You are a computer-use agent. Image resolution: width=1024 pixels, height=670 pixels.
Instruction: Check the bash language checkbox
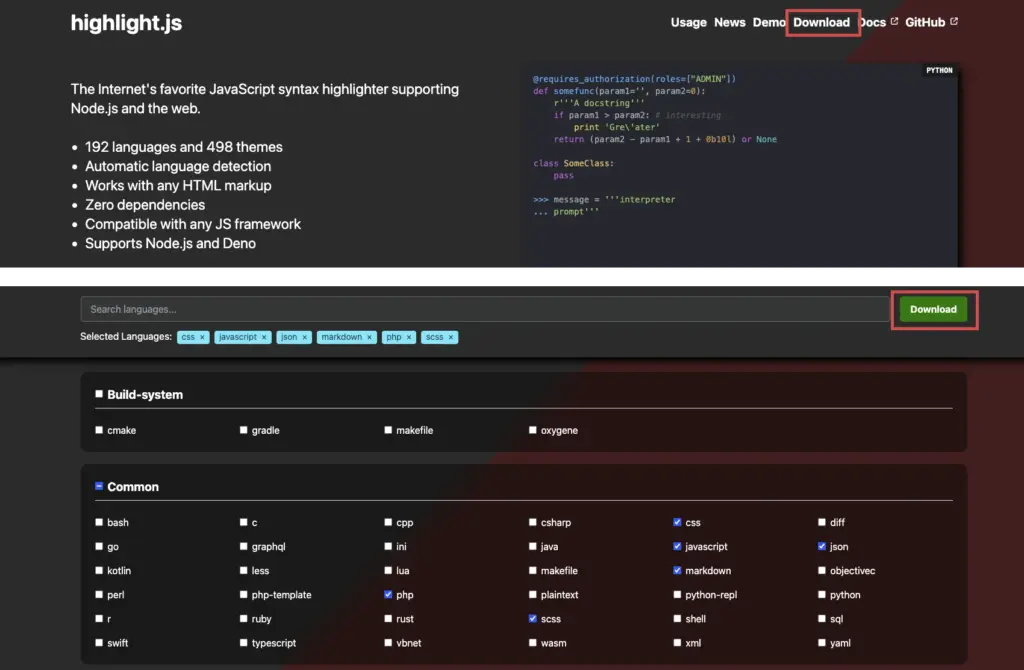[x=99, y=522]
